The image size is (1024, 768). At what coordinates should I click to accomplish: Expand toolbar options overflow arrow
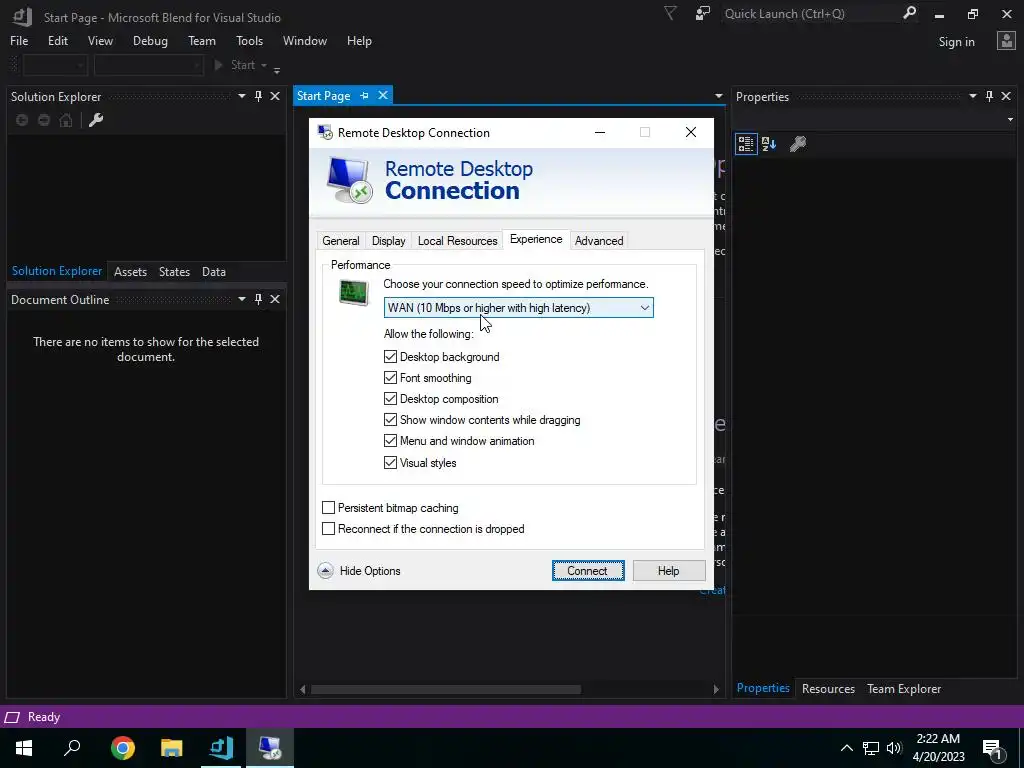tap(277, 69)
